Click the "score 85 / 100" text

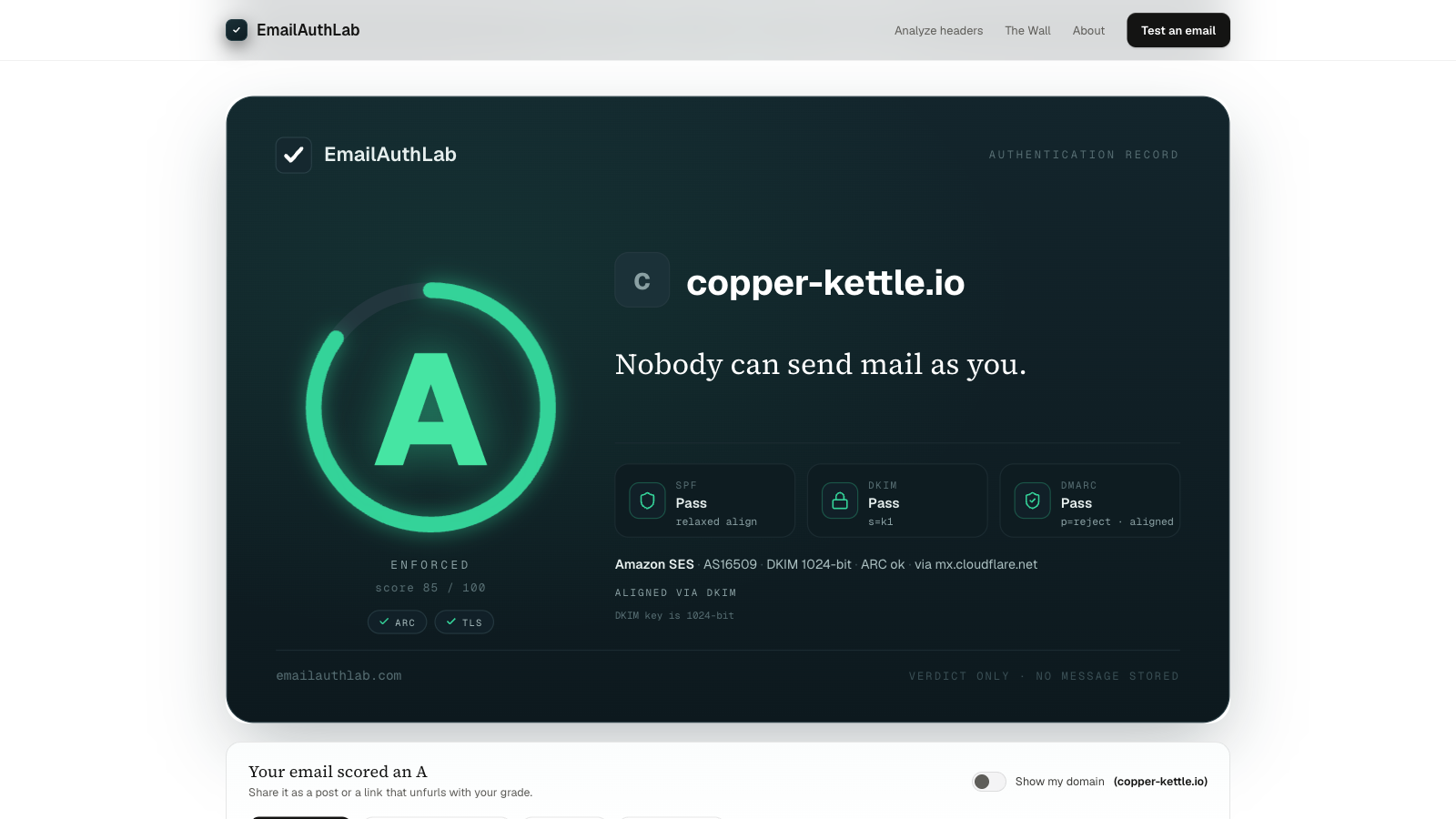click(x=430, y=588)
